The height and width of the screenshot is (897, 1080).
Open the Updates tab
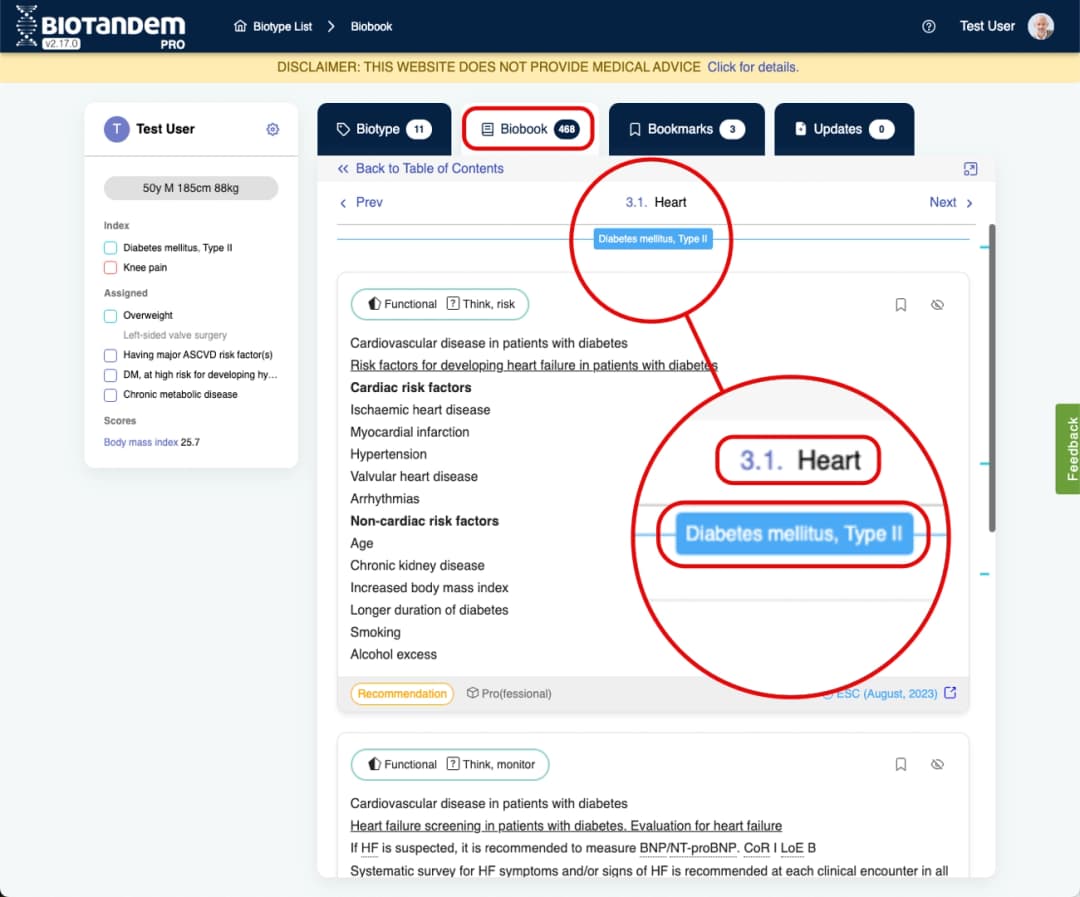(843, 129)
